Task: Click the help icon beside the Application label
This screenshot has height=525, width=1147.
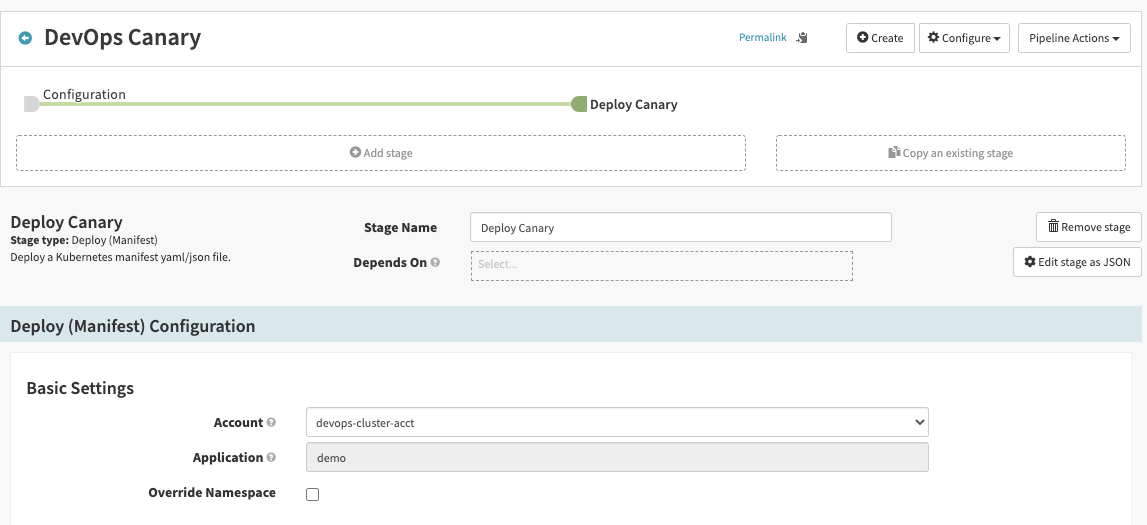Action: 271,458
